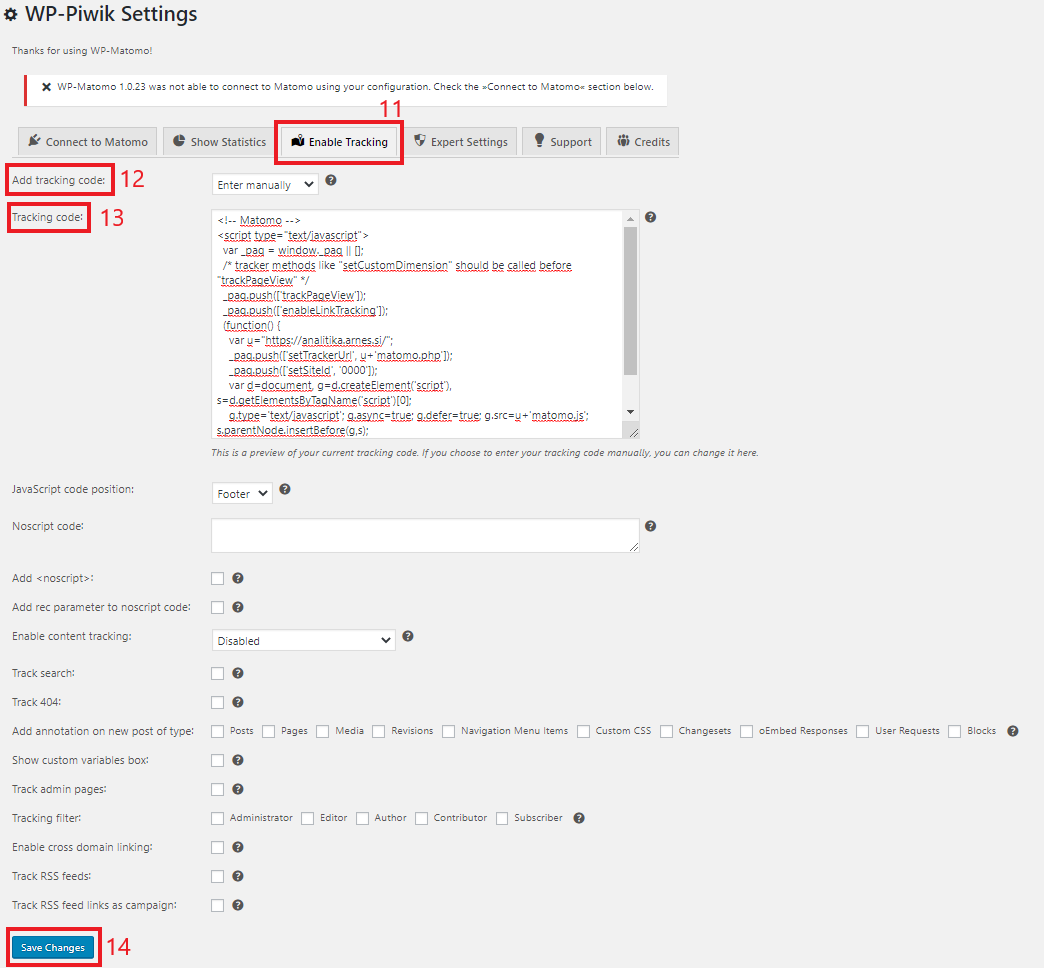Enable Track RSS feed links as campaign
This screenshot has width=1044, height=968.
click(218, 905)
